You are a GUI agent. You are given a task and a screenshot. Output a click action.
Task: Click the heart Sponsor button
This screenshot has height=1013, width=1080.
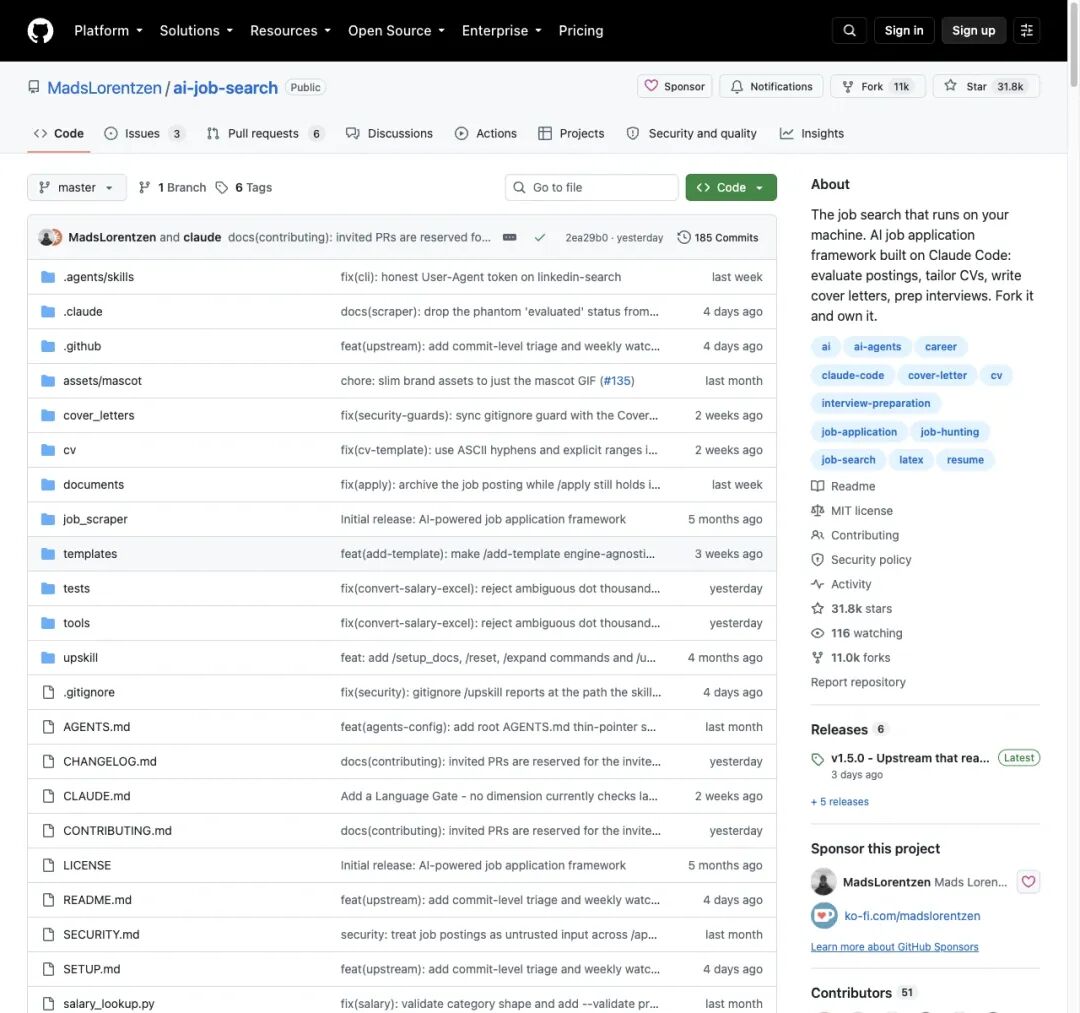click(674, 87)
